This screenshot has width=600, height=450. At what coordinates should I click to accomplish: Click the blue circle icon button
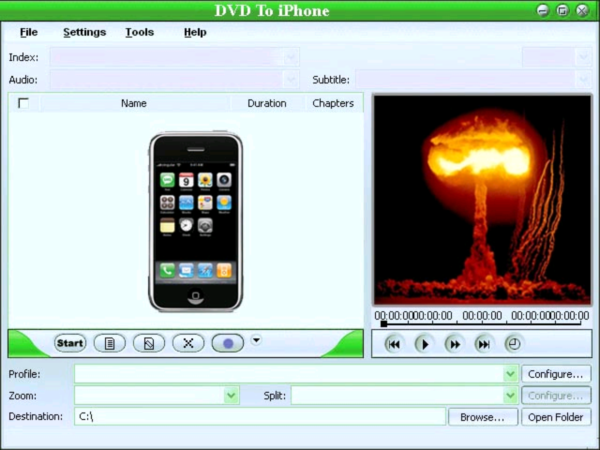tap(227, 343)
